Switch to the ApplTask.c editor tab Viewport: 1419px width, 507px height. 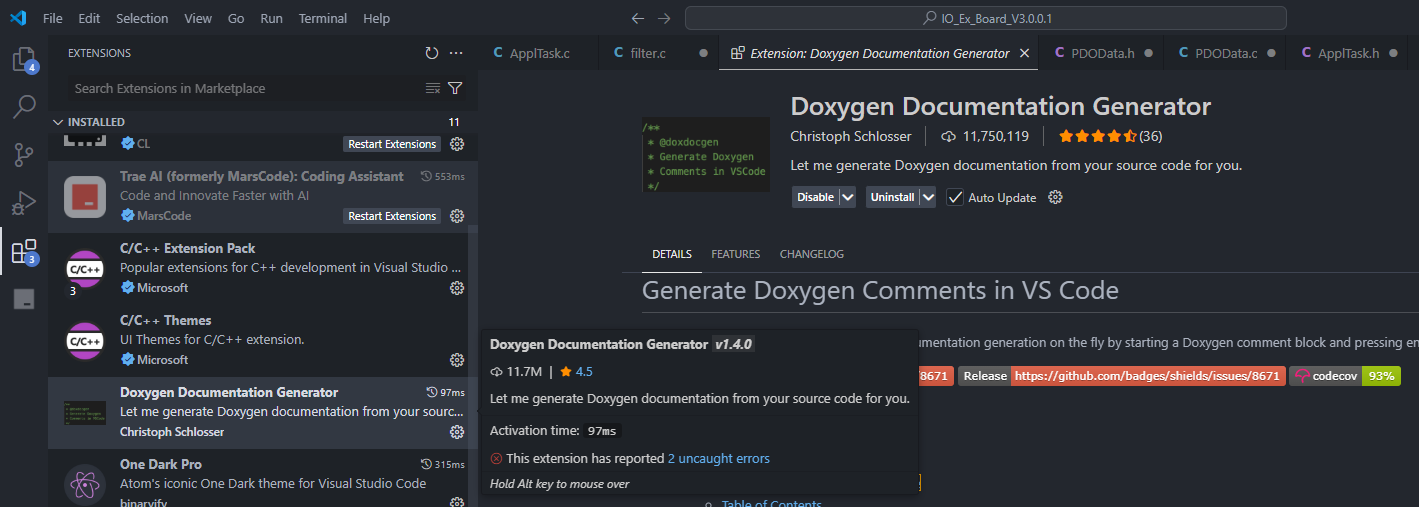coord(538,53)
